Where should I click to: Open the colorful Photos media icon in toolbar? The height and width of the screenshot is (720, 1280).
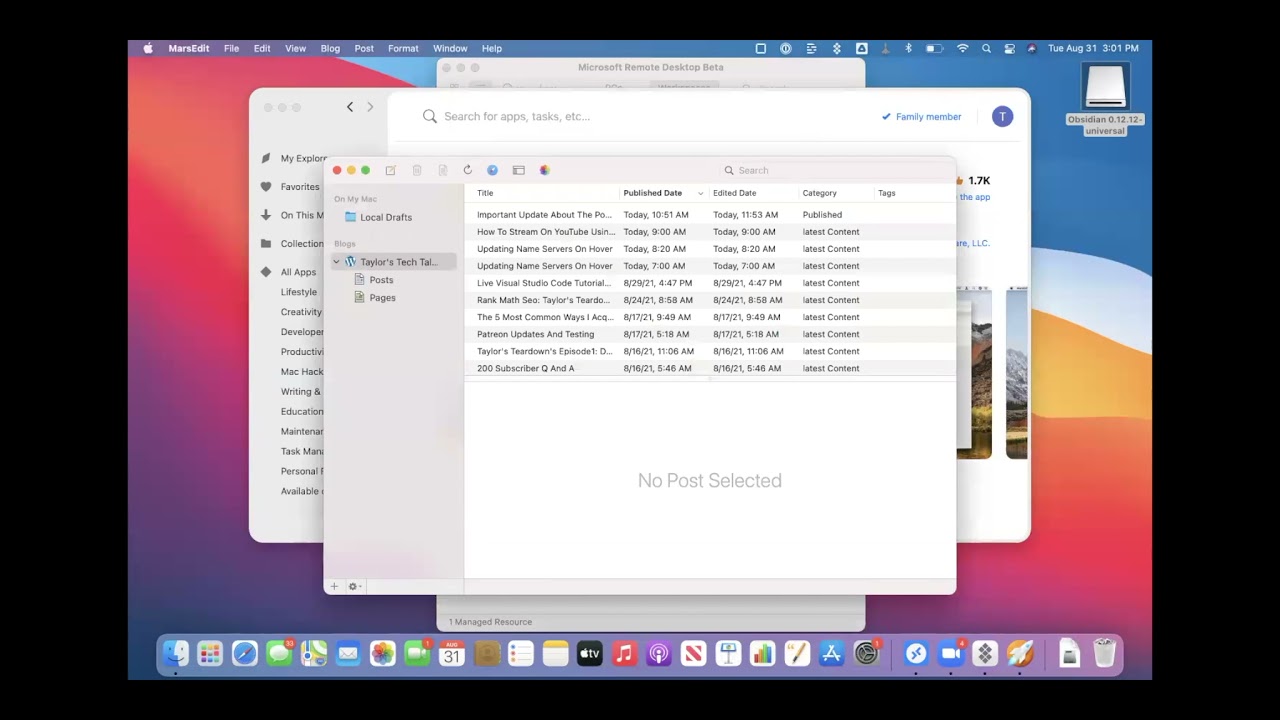(544, 170)
